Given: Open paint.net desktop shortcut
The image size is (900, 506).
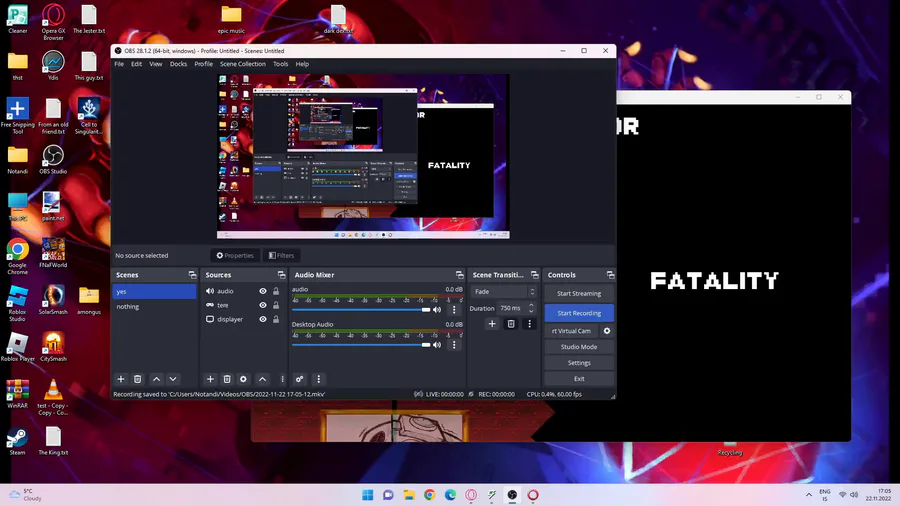Looking at the screenshot, I should [53, 207].
